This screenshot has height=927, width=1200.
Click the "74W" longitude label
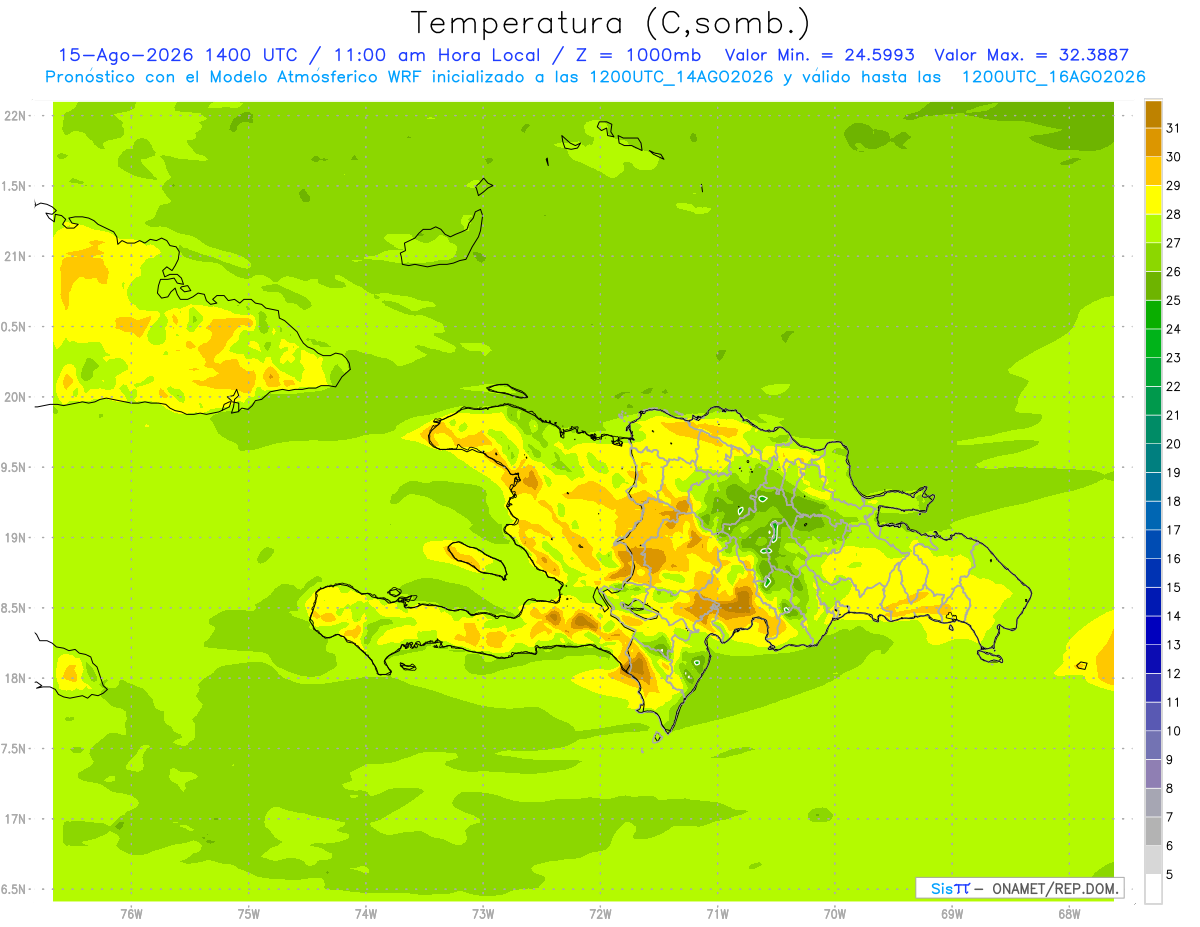366,914
